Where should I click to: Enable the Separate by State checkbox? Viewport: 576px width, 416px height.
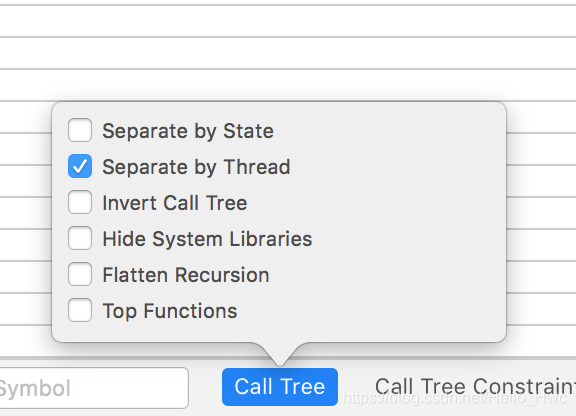(x=80, y=130)
